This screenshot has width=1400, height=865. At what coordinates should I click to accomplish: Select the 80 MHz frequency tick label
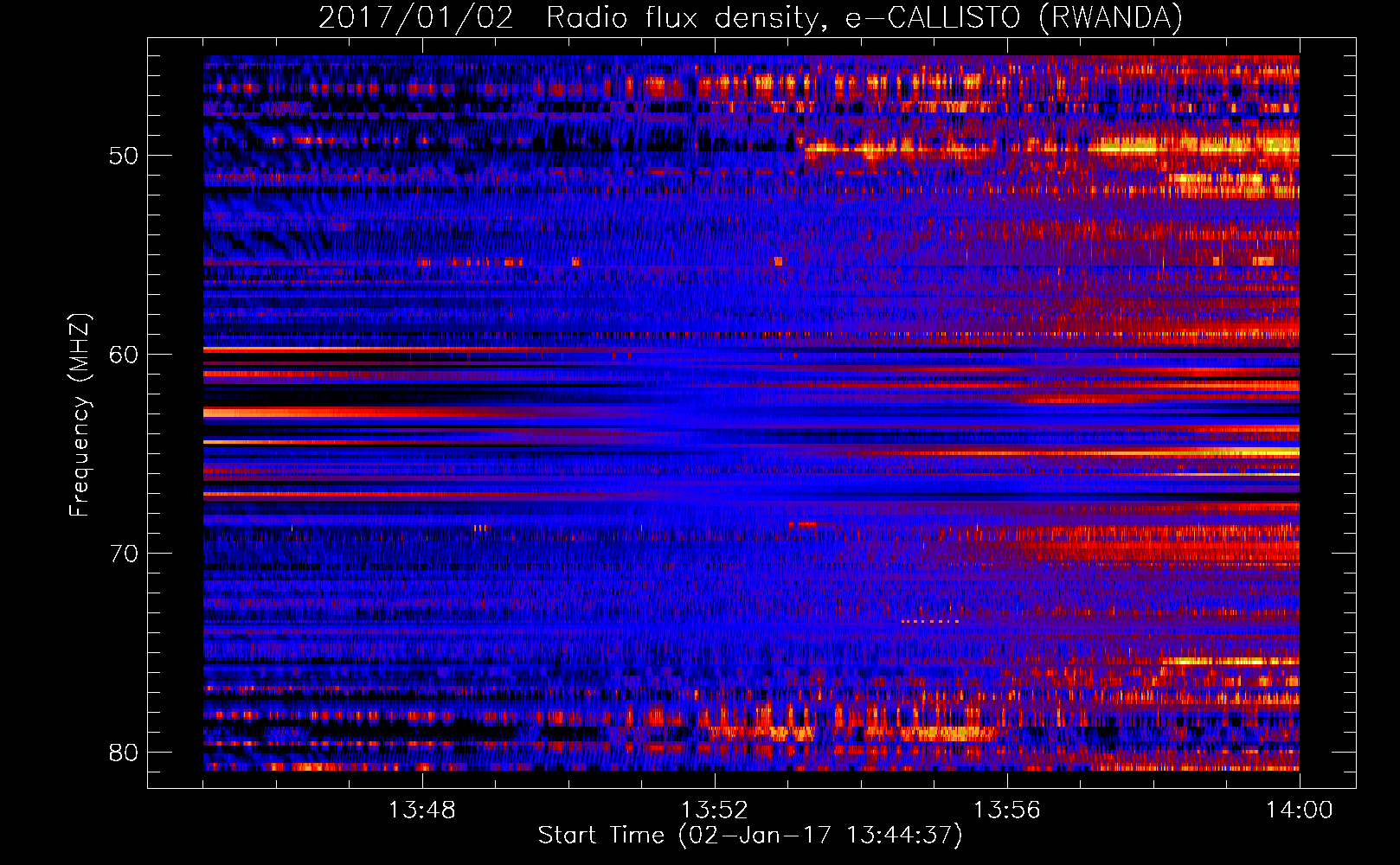pos(124,753)
